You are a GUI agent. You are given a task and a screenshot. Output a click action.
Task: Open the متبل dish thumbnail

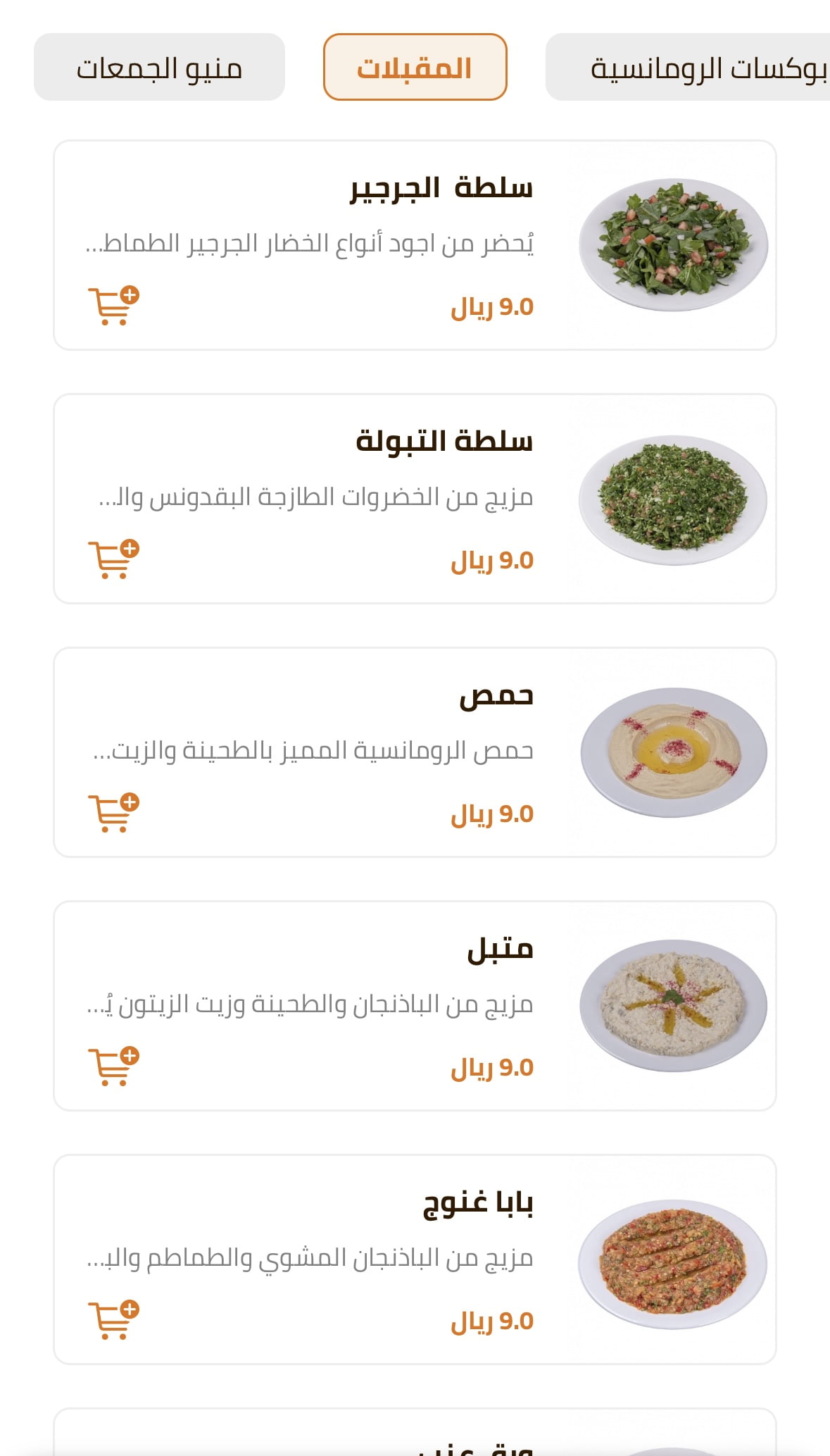[673, 1005]
